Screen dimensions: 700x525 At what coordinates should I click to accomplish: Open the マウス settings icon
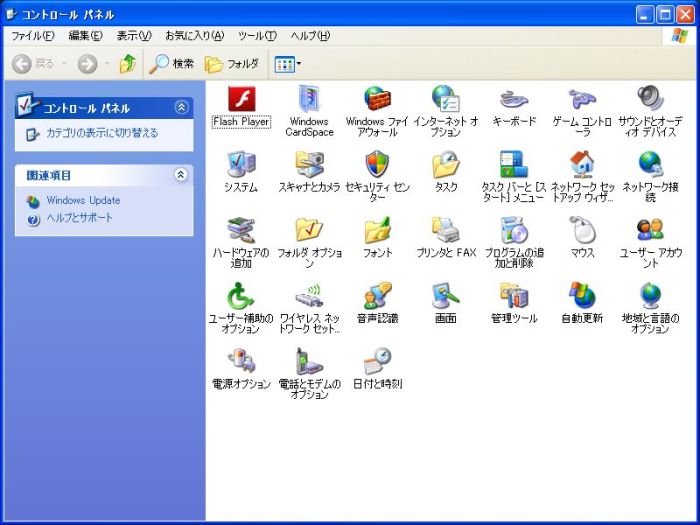point(582,231)
